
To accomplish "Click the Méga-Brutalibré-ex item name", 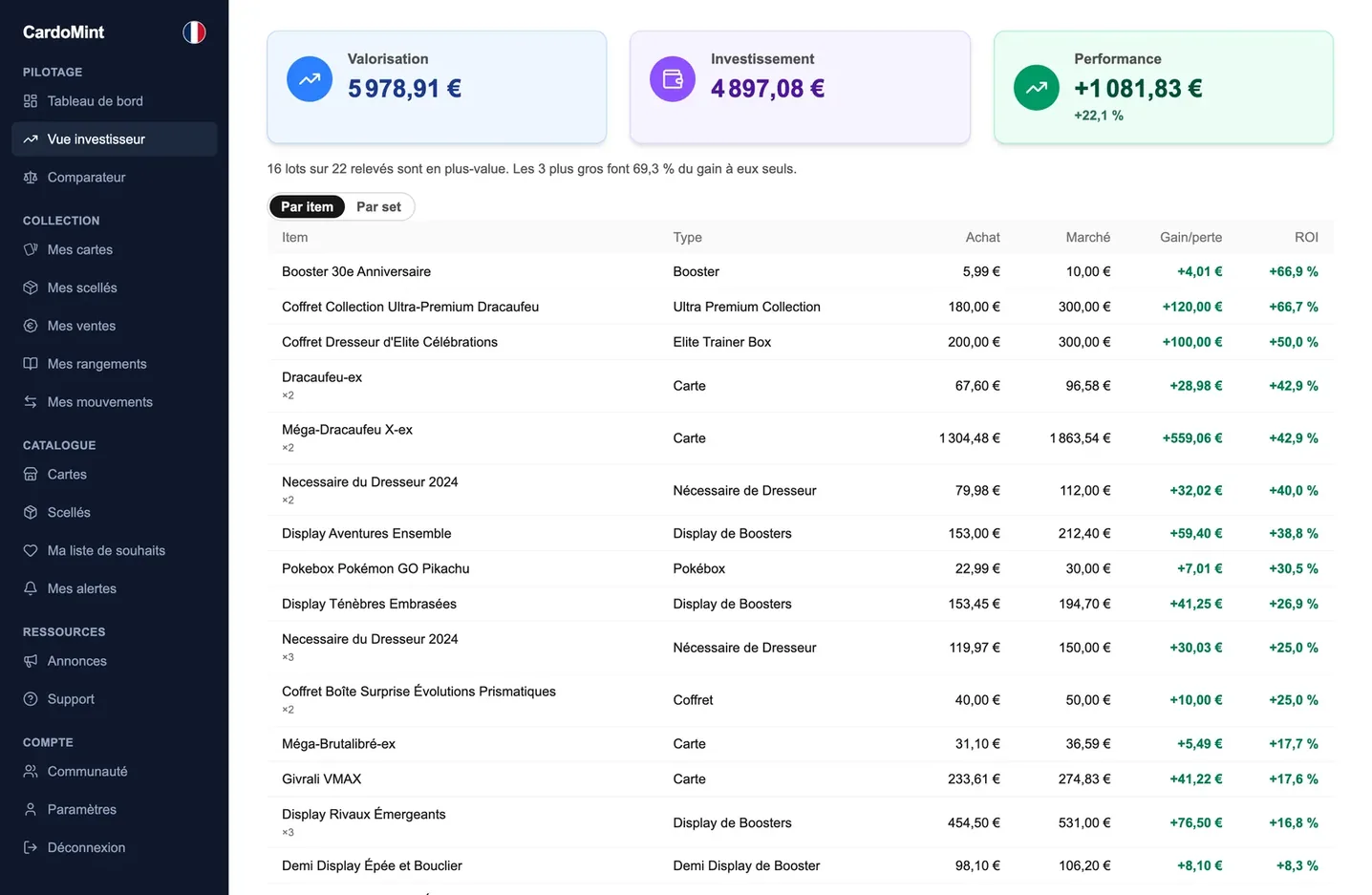I will point(338,745).
